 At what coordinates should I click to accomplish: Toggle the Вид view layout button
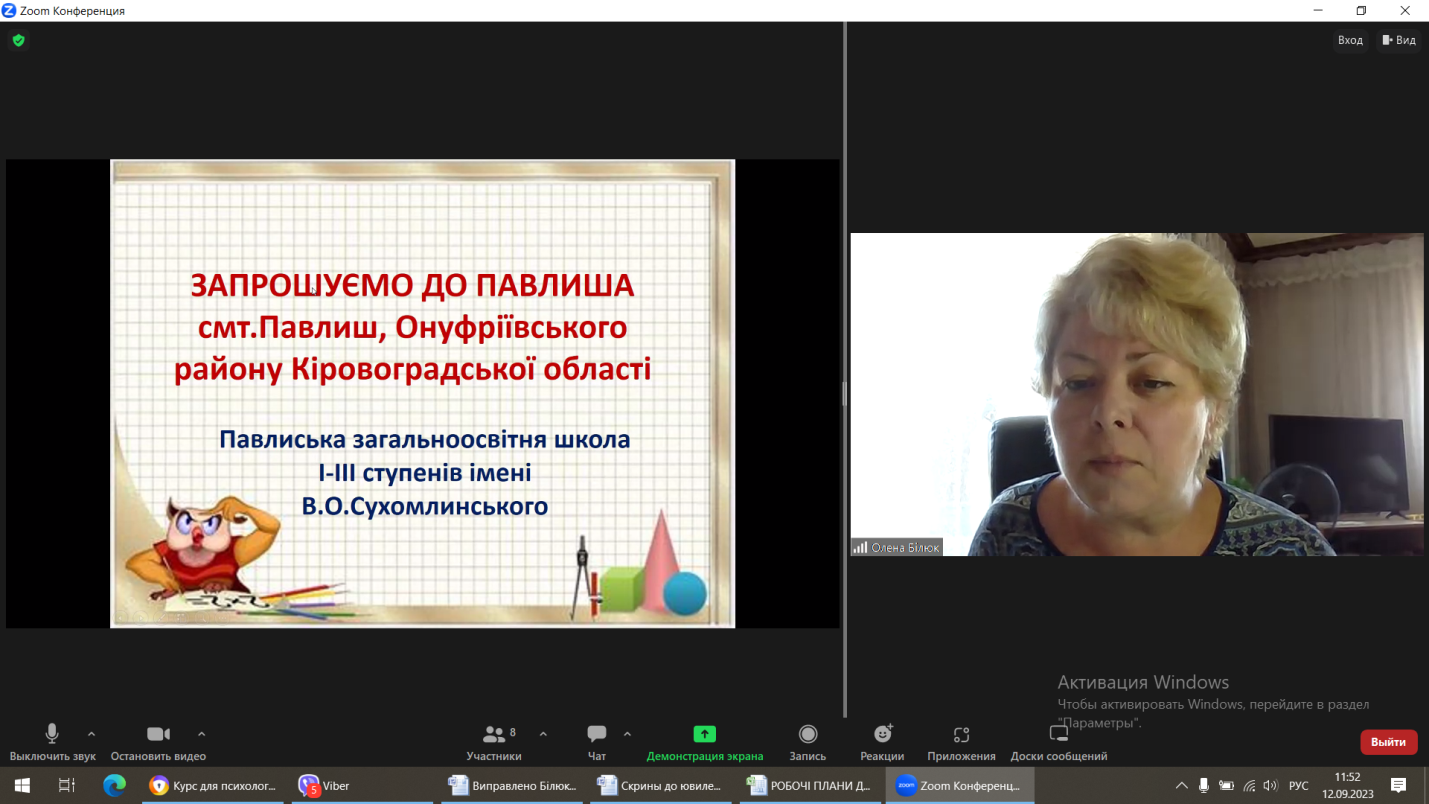coord(1398,40)
